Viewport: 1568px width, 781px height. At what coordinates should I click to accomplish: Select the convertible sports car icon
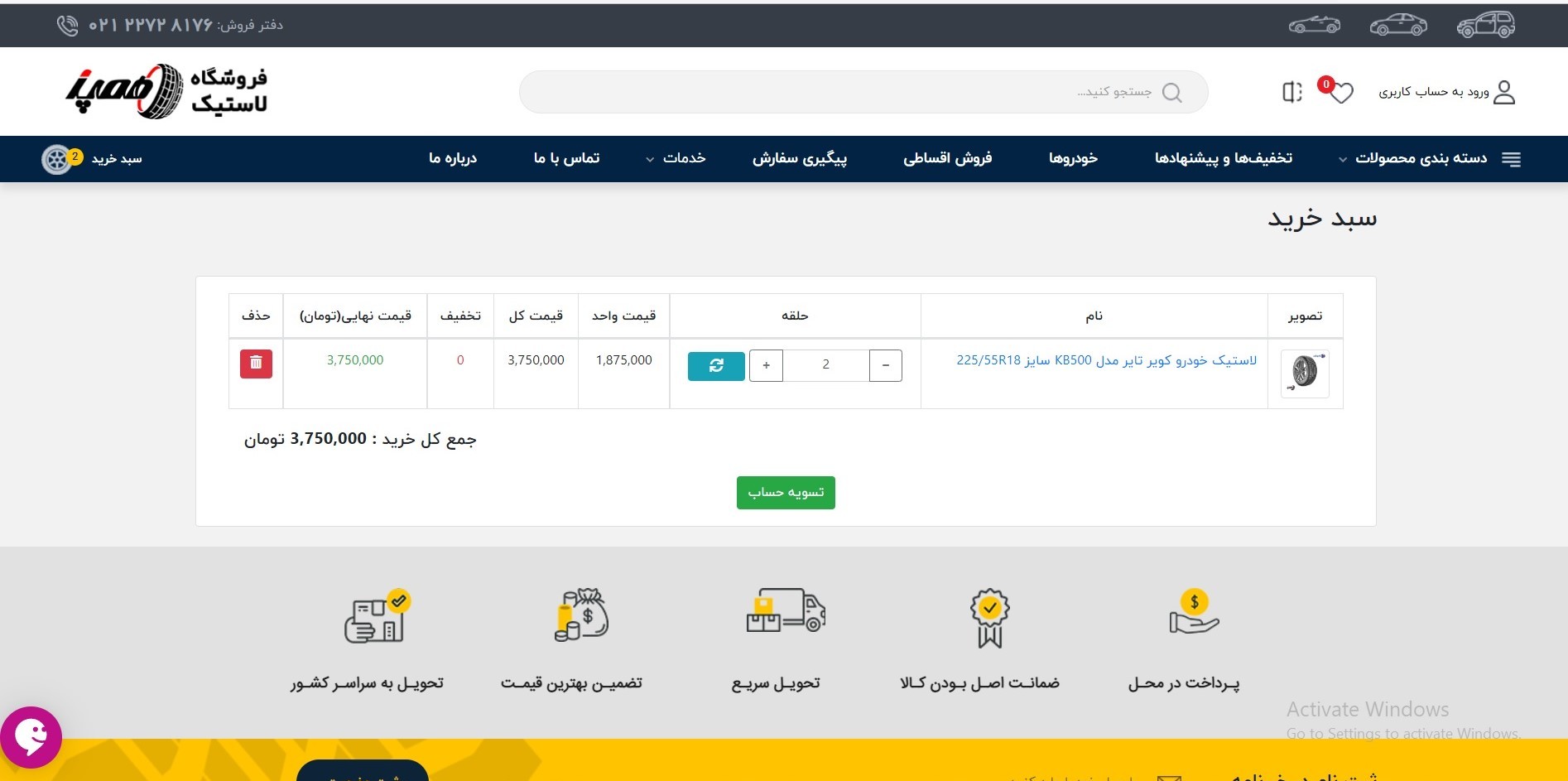[x=1314, y=25]
